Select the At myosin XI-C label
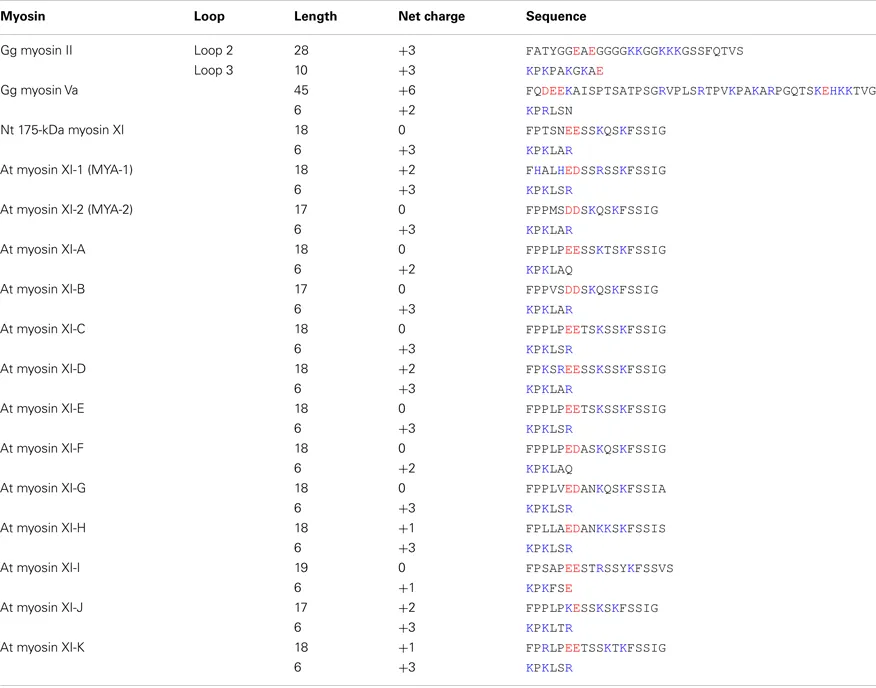 click(x=43, y=329)
